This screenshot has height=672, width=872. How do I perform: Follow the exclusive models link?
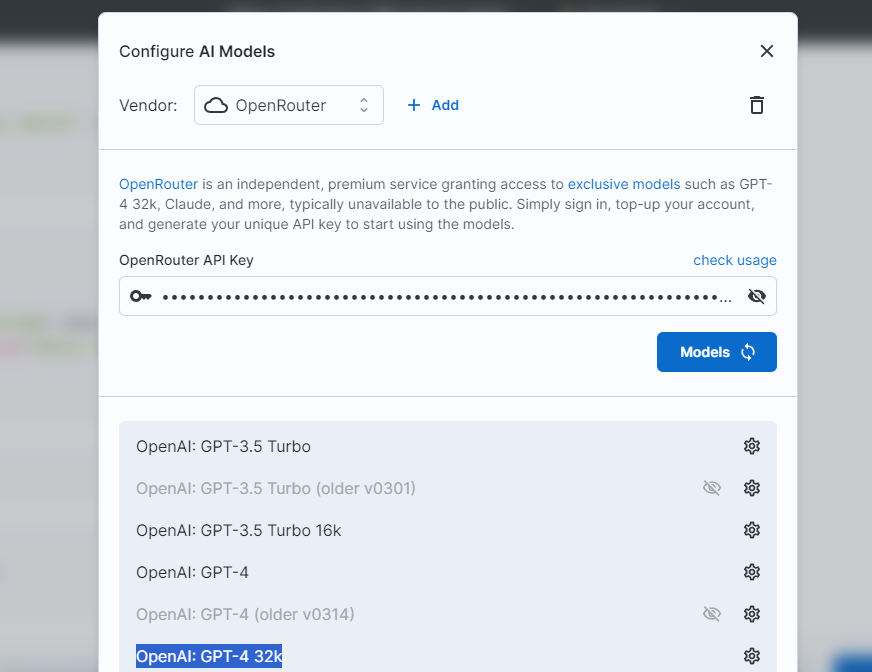(x=624, y=184)
